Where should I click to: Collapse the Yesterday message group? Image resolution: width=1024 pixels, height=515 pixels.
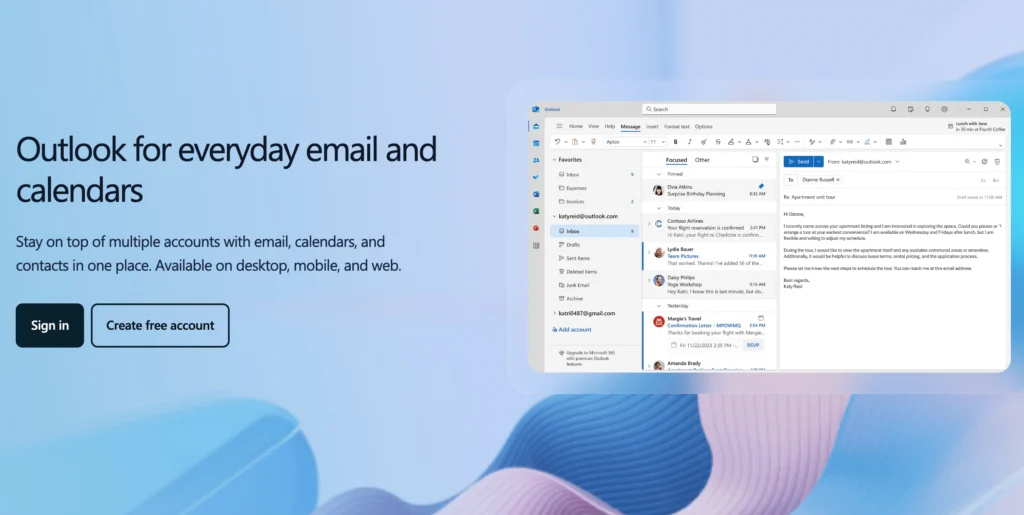tap(659, 305)
